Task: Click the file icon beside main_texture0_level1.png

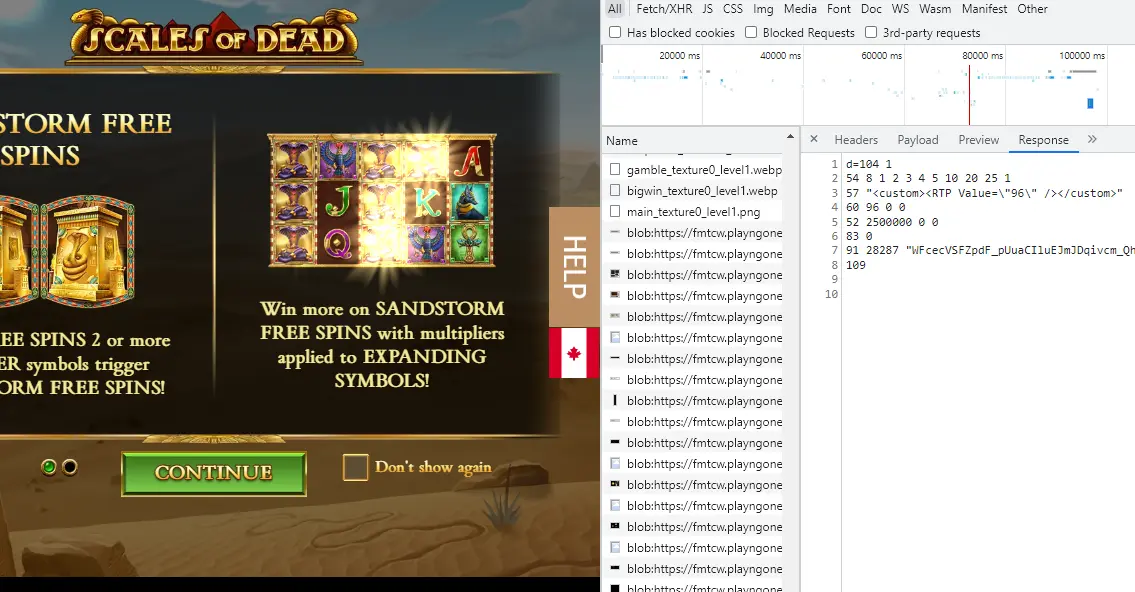Action: pyautogui.click(x=615, y=211)
